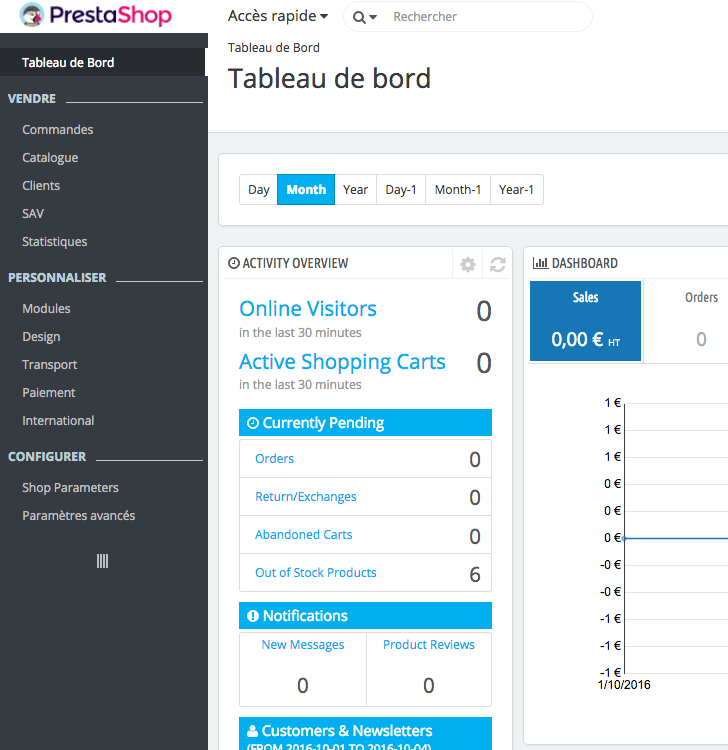Click the Notifications alert icon
The width and height of the screenshot is (728, 750).
click(253, 616)
